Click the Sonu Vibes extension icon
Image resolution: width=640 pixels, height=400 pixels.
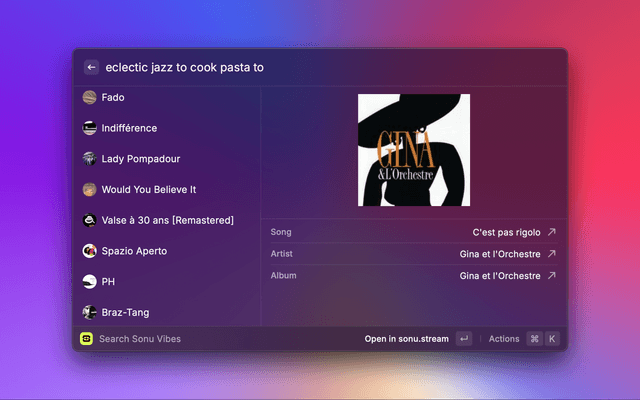tap(86, 339)
